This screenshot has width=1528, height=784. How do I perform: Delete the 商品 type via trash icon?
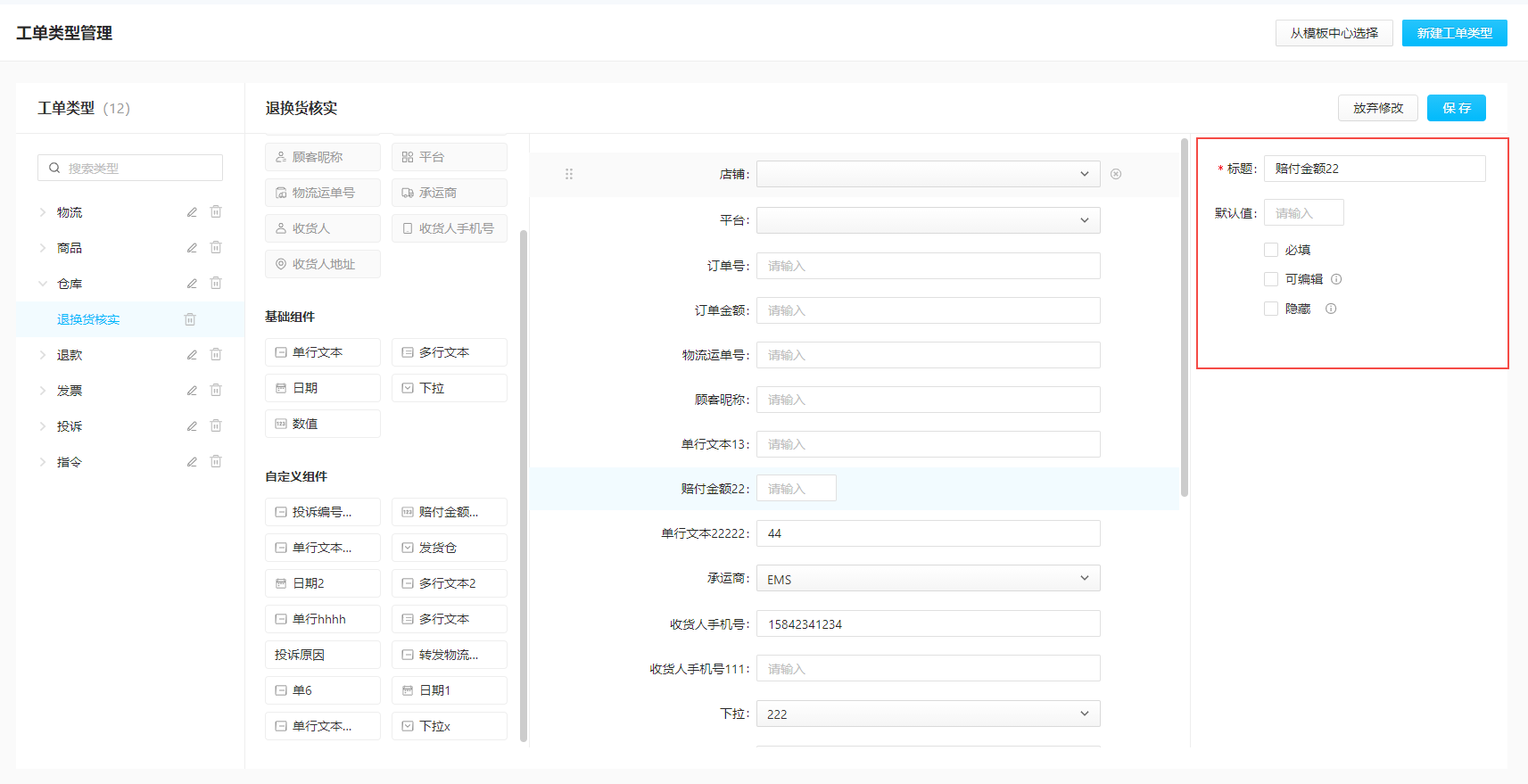click(x=216, y=248)
